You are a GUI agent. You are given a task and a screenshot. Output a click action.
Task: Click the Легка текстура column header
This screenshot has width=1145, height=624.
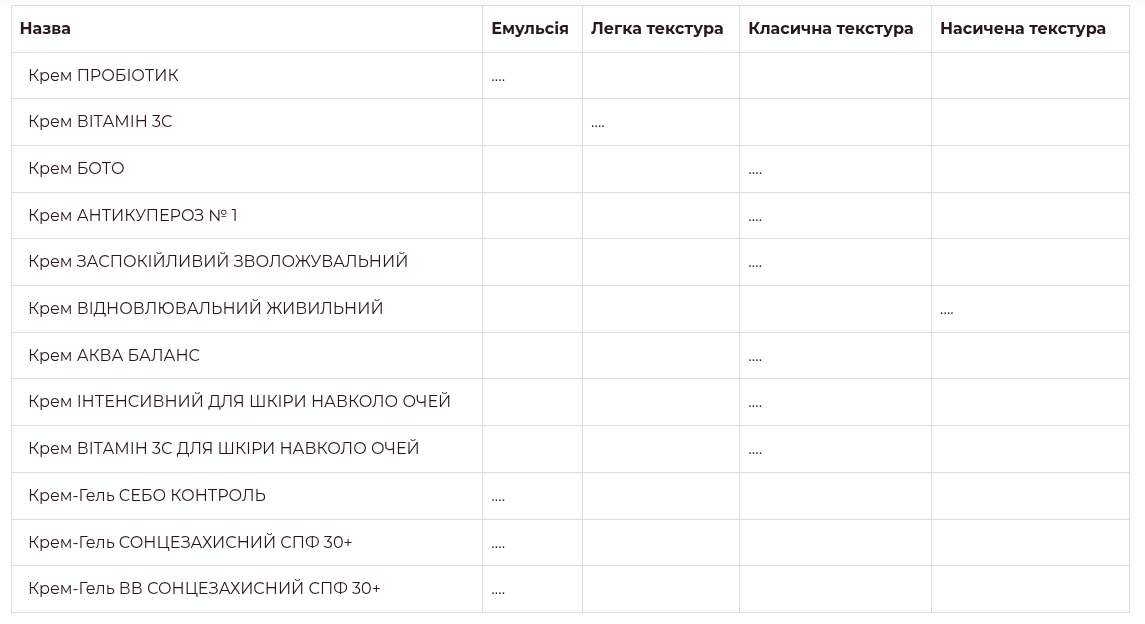(x=656, y=28)
